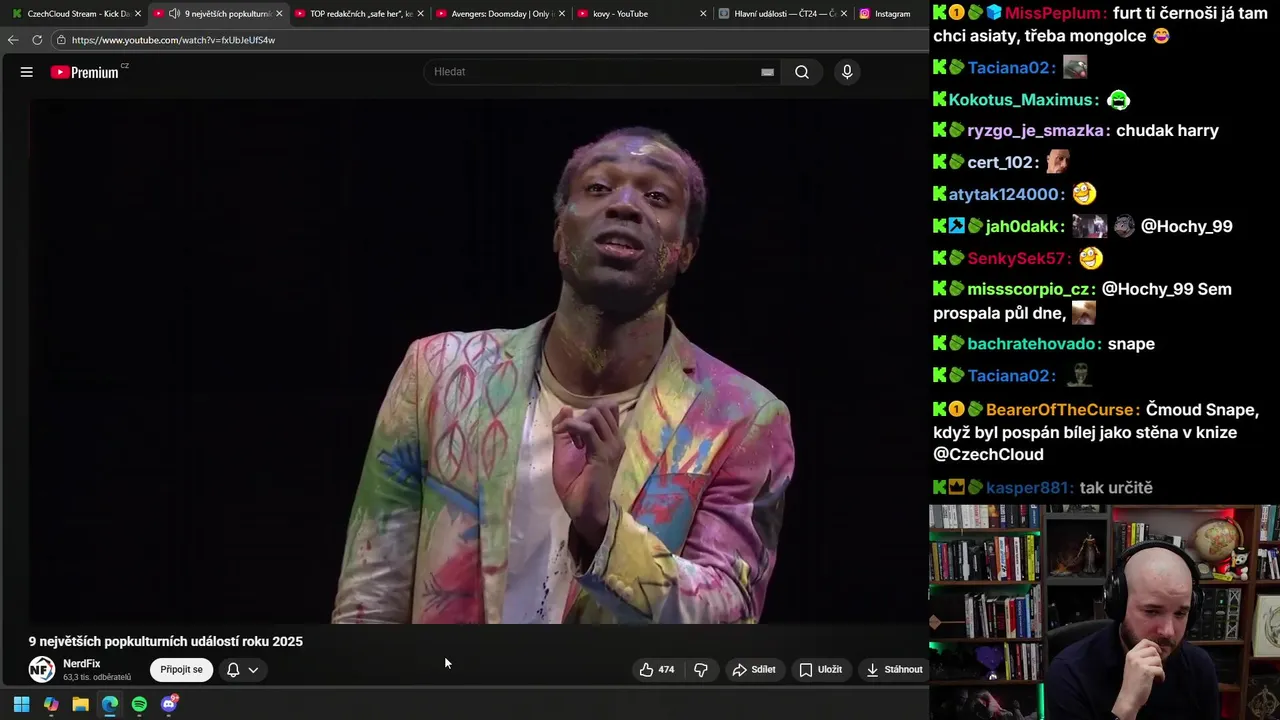Screen dimensions: 1280x720
Task: Click Kokotus_Maximus username in chat
Action: click(x=1020, y=100)
